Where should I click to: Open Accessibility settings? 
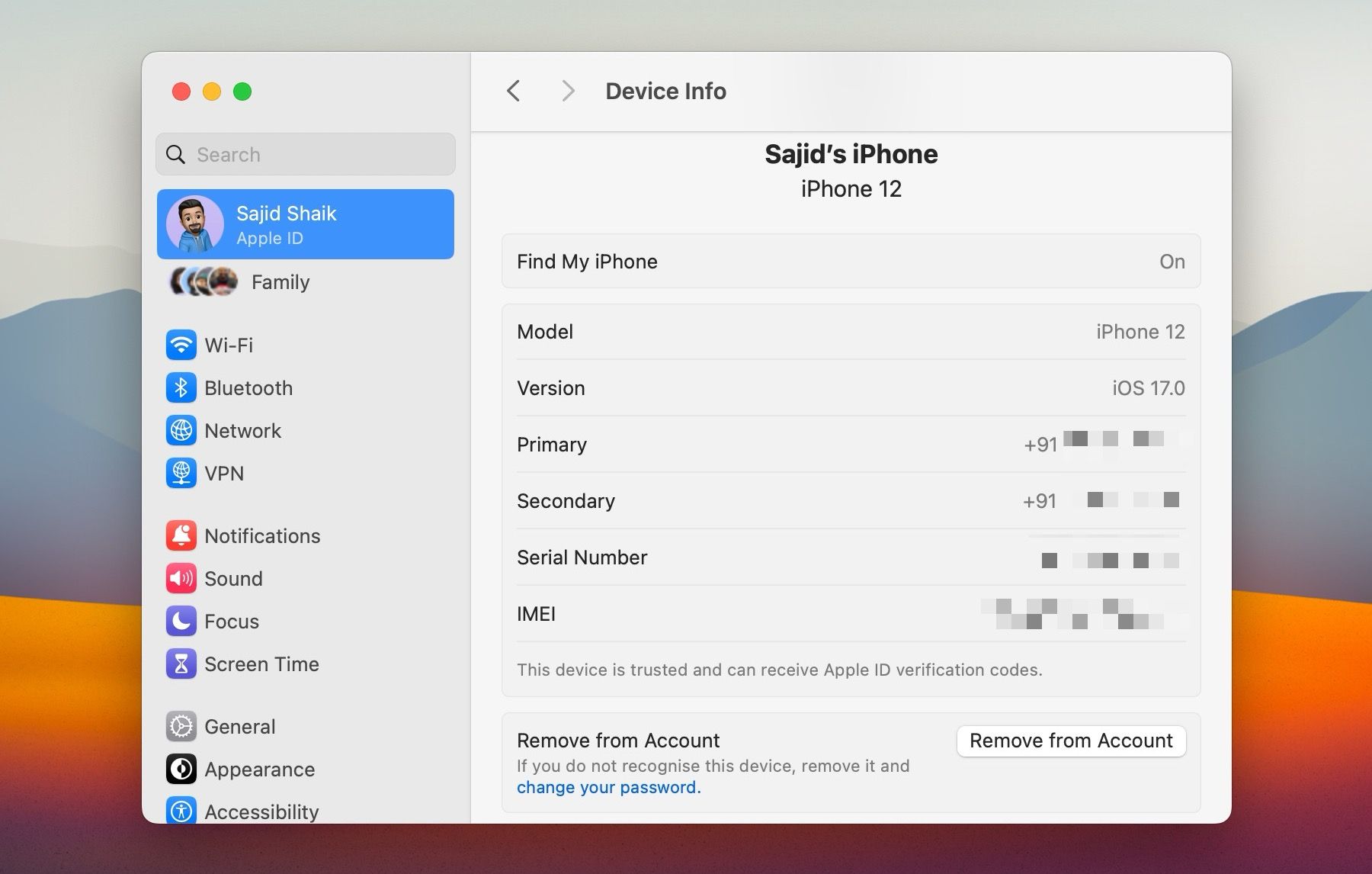261,811
